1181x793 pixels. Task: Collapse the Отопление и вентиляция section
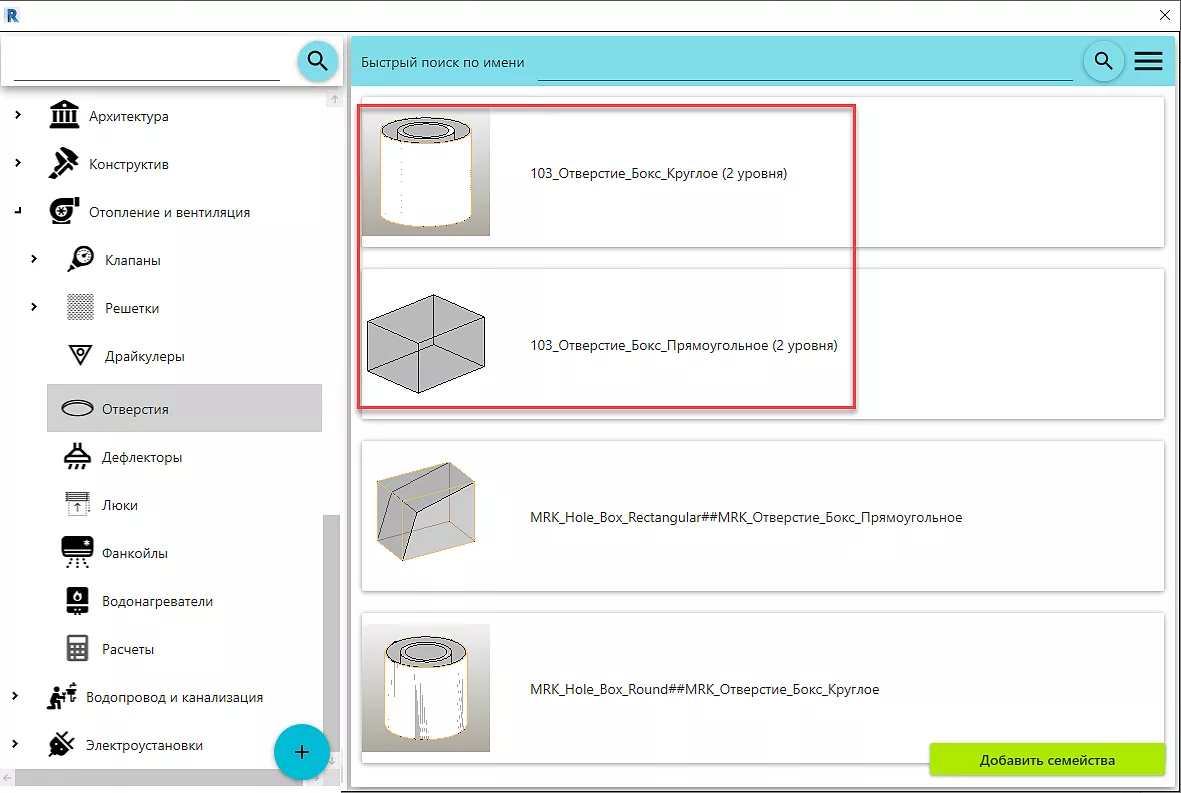tap(17, 212)
